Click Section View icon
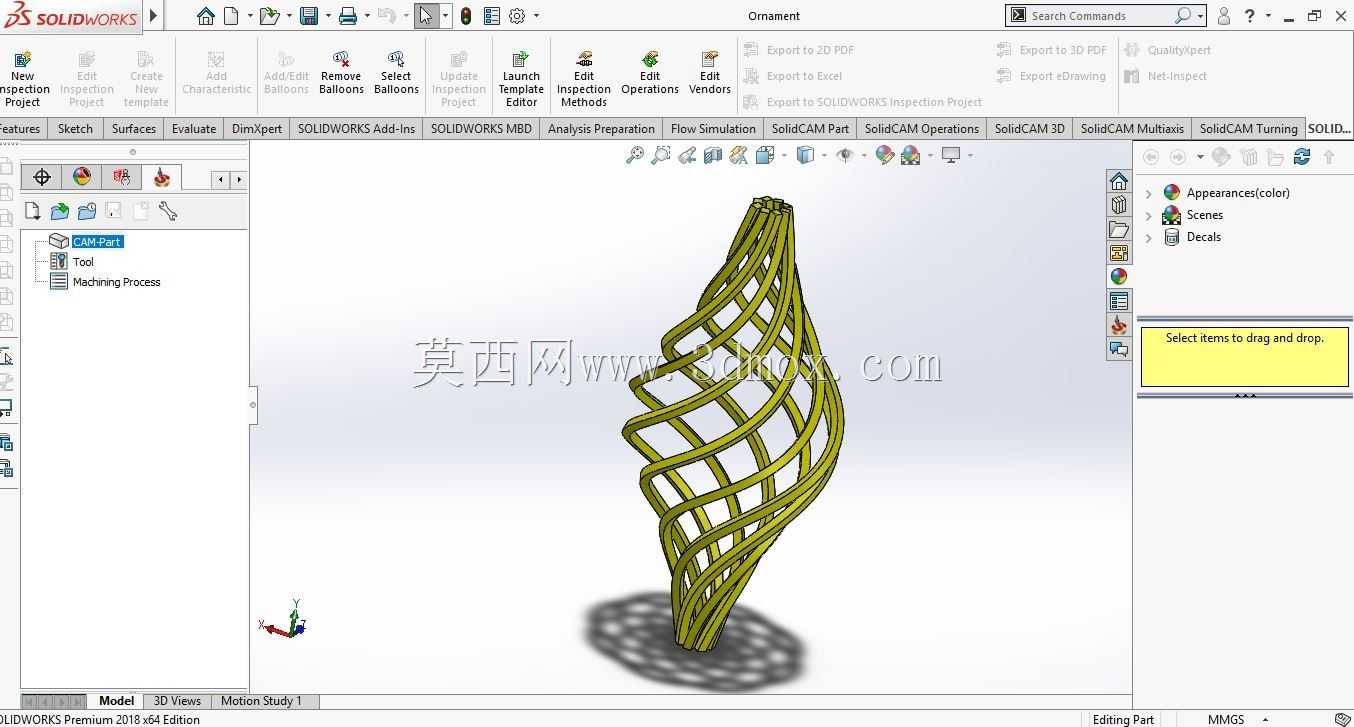Image resolution: width=1354 pixels, height=727 pixels. pyautogui.click(x=712, y=155)
